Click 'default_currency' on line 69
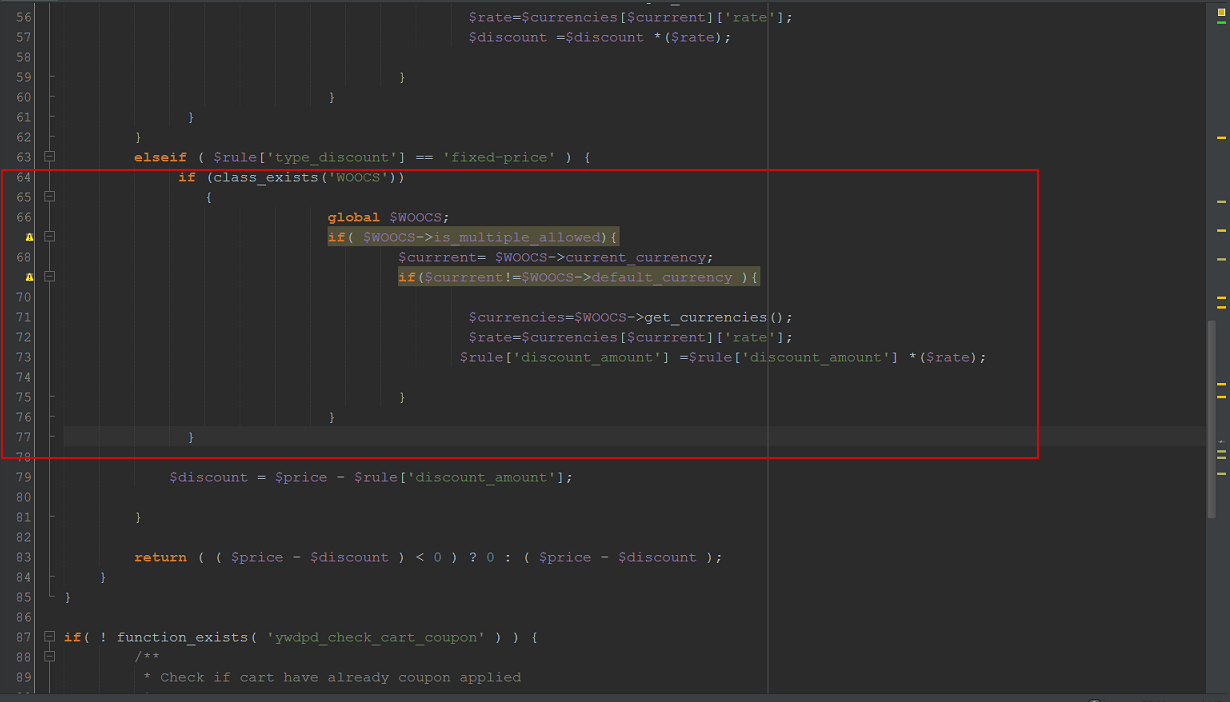Viewport: 1230px width, 702px height. (662, 277)
